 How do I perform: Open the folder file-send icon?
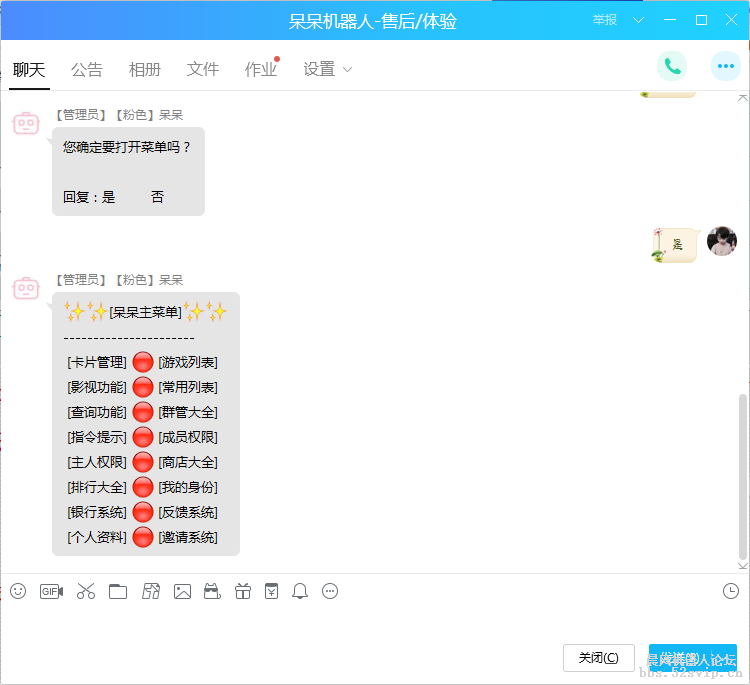[118, 592]
